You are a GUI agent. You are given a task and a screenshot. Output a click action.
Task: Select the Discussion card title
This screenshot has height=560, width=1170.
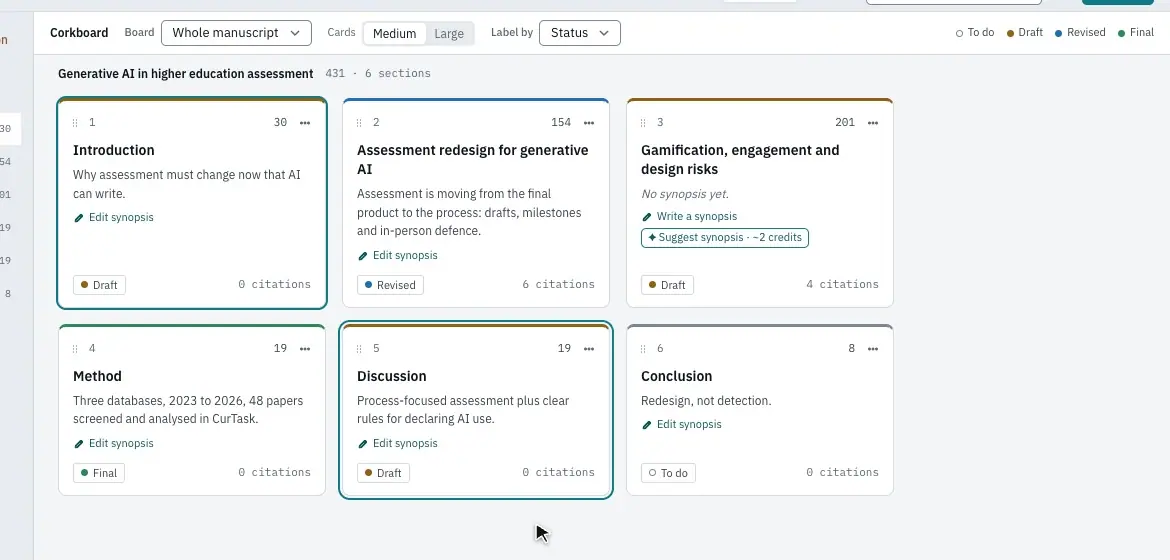pyautogui.click(x=392, y=376)
